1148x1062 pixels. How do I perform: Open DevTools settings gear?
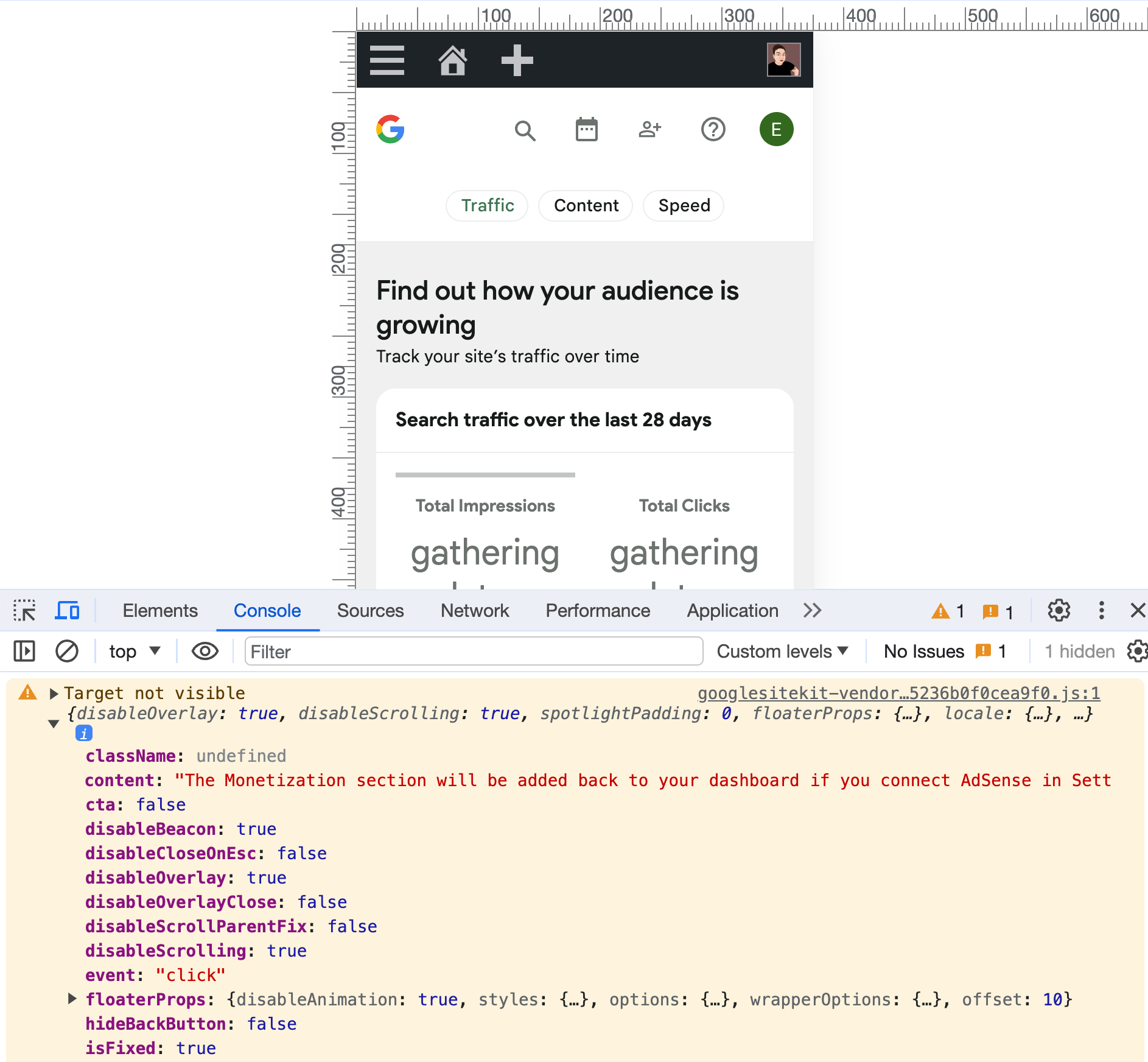[1059, 610]
